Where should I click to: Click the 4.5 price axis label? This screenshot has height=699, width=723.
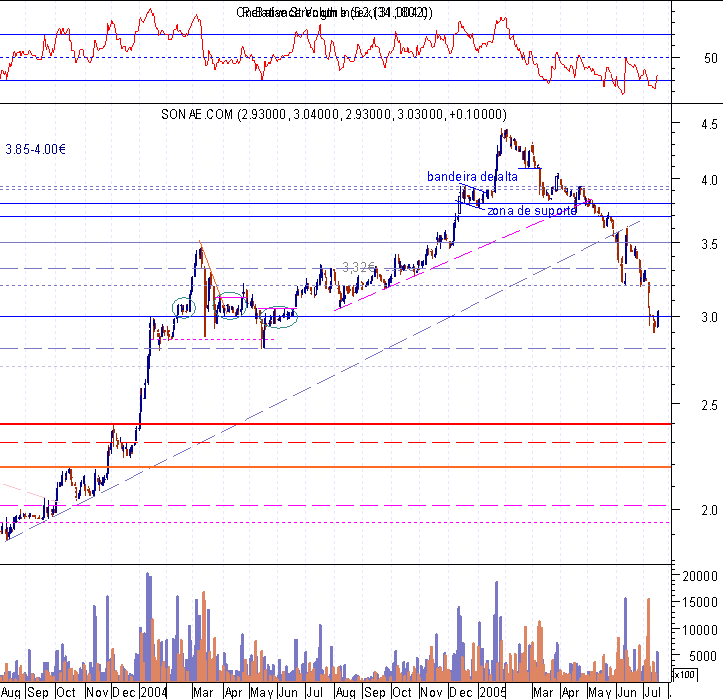[709, 124]
